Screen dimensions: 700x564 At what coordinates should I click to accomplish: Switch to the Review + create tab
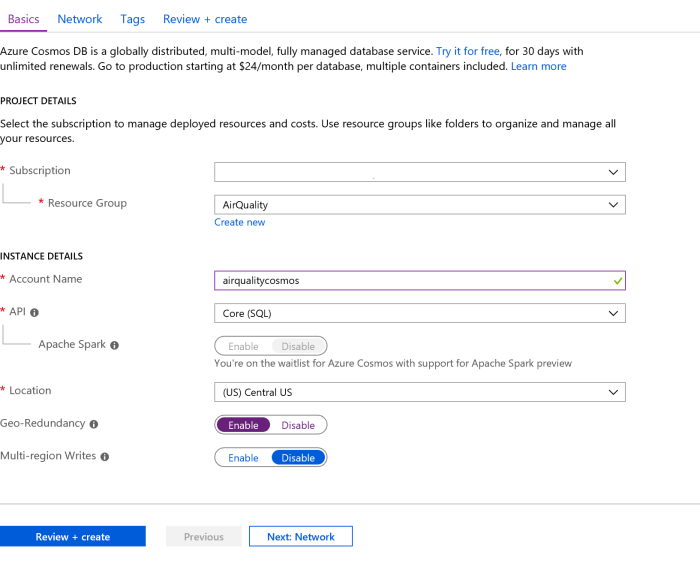coord(205,19)
